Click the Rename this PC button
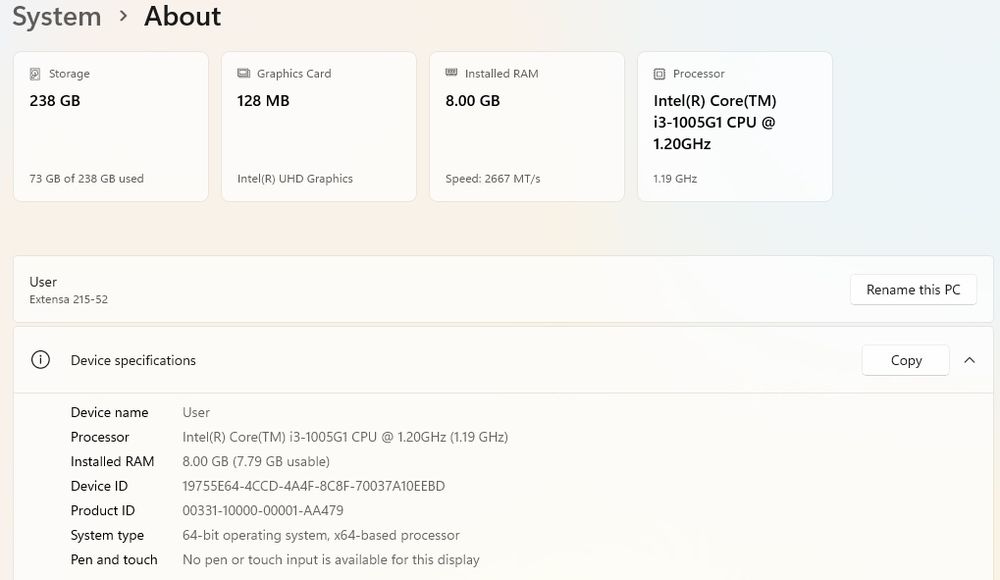This screenshot has height=580, width=1000. (913, 290)
